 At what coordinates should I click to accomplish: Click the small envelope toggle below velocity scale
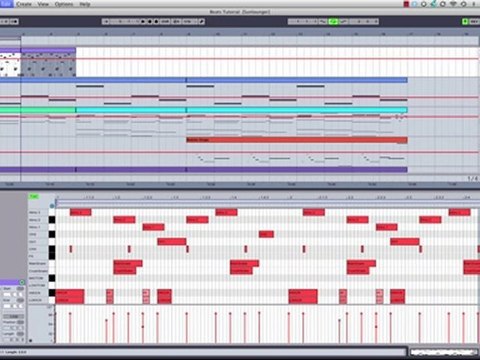31,341
